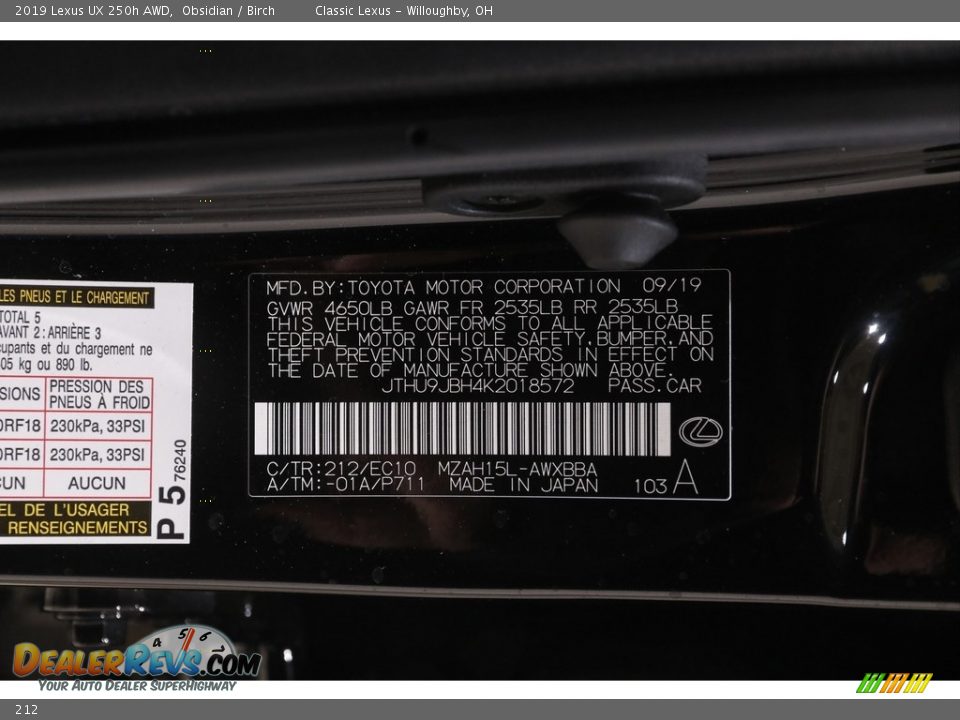The width and height of the screenshot is (960, 720).
Task: Click the '212' paint code caption at bottom
Action: click(x=26, y=710)
